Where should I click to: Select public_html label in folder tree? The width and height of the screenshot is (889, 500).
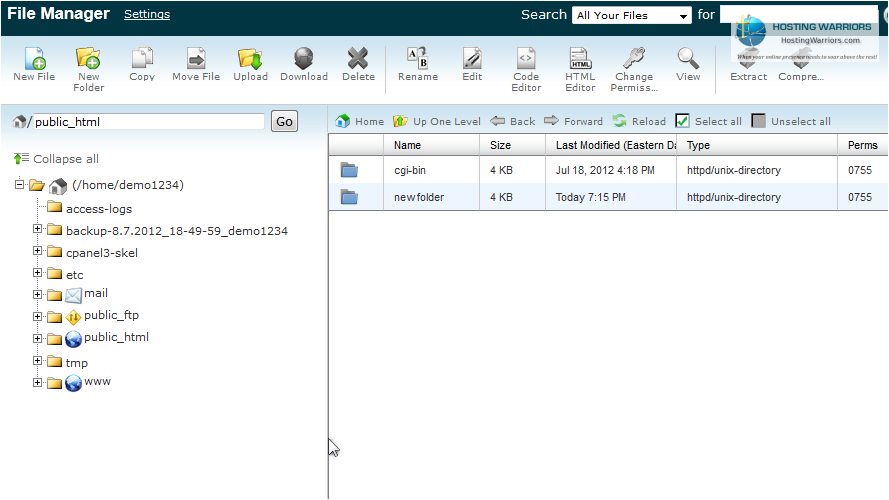116,337
